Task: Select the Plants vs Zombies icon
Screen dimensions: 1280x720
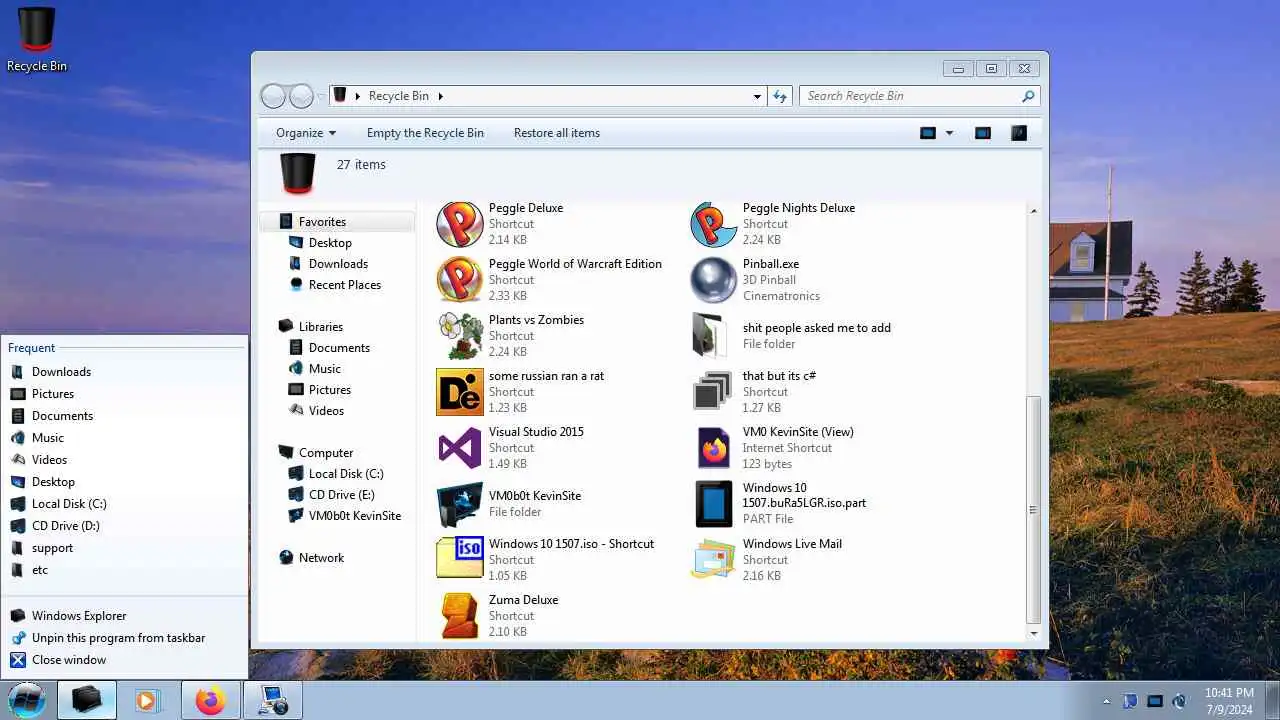Action: point(460,336)
